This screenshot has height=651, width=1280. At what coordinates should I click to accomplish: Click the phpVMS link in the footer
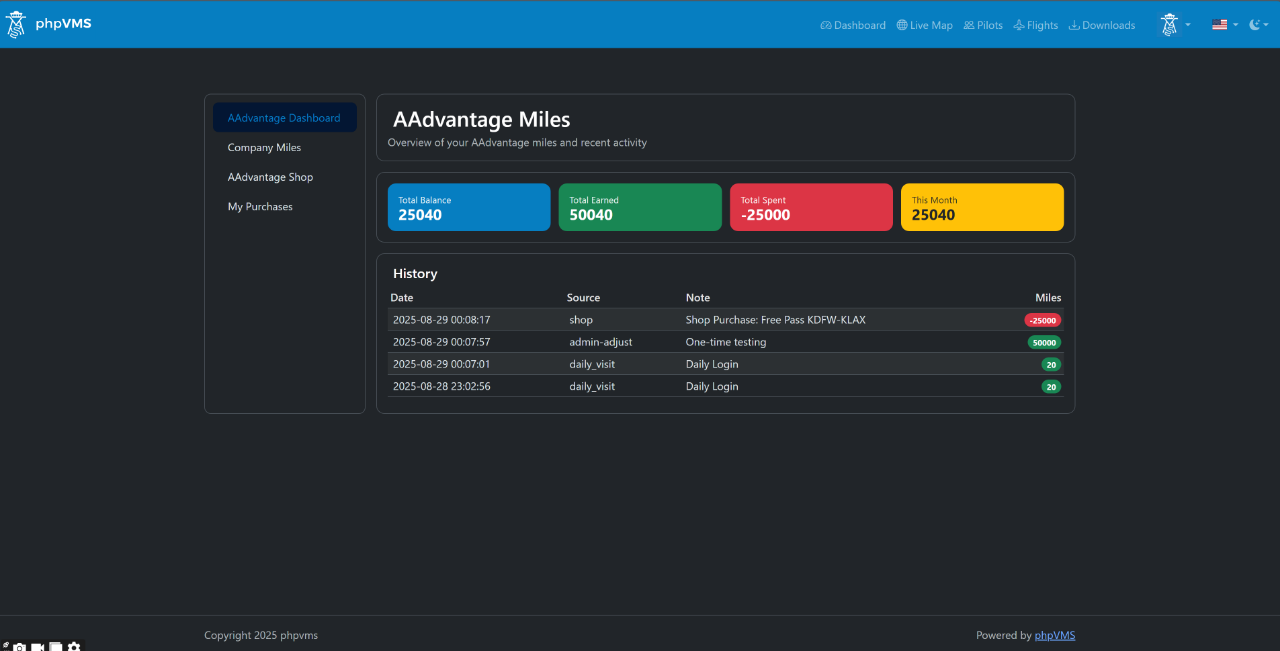[1054, 635]
